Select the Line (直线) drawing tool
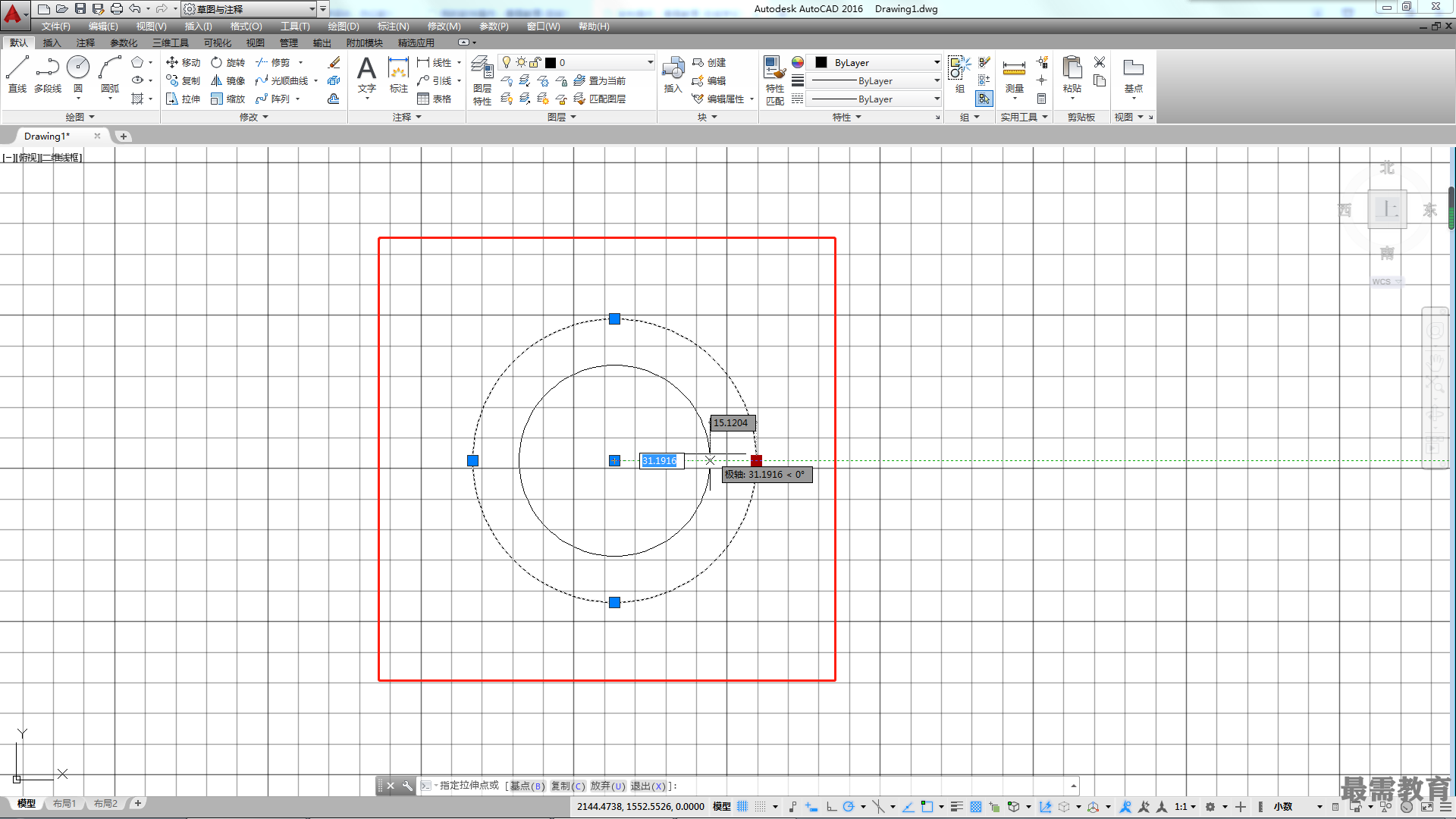 click(17, 74)
